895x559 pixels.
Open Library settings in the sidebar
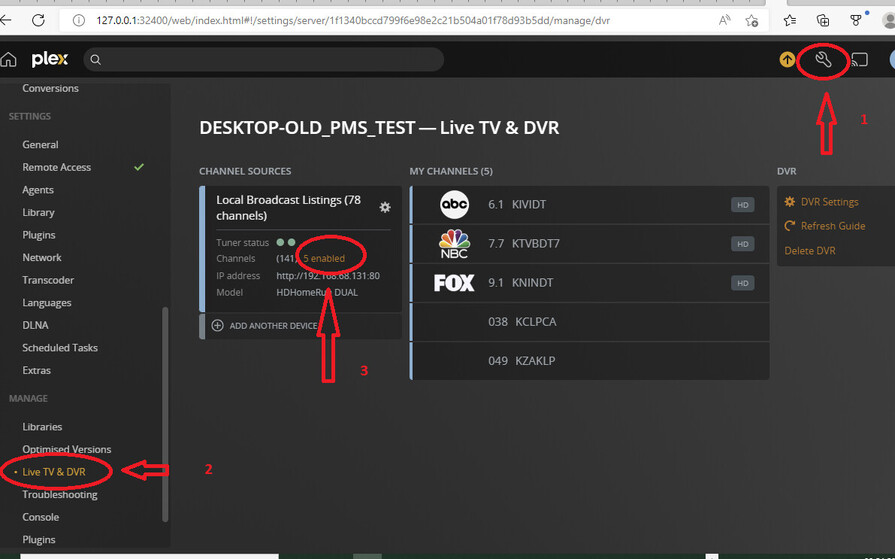click(x=38, y=212)
